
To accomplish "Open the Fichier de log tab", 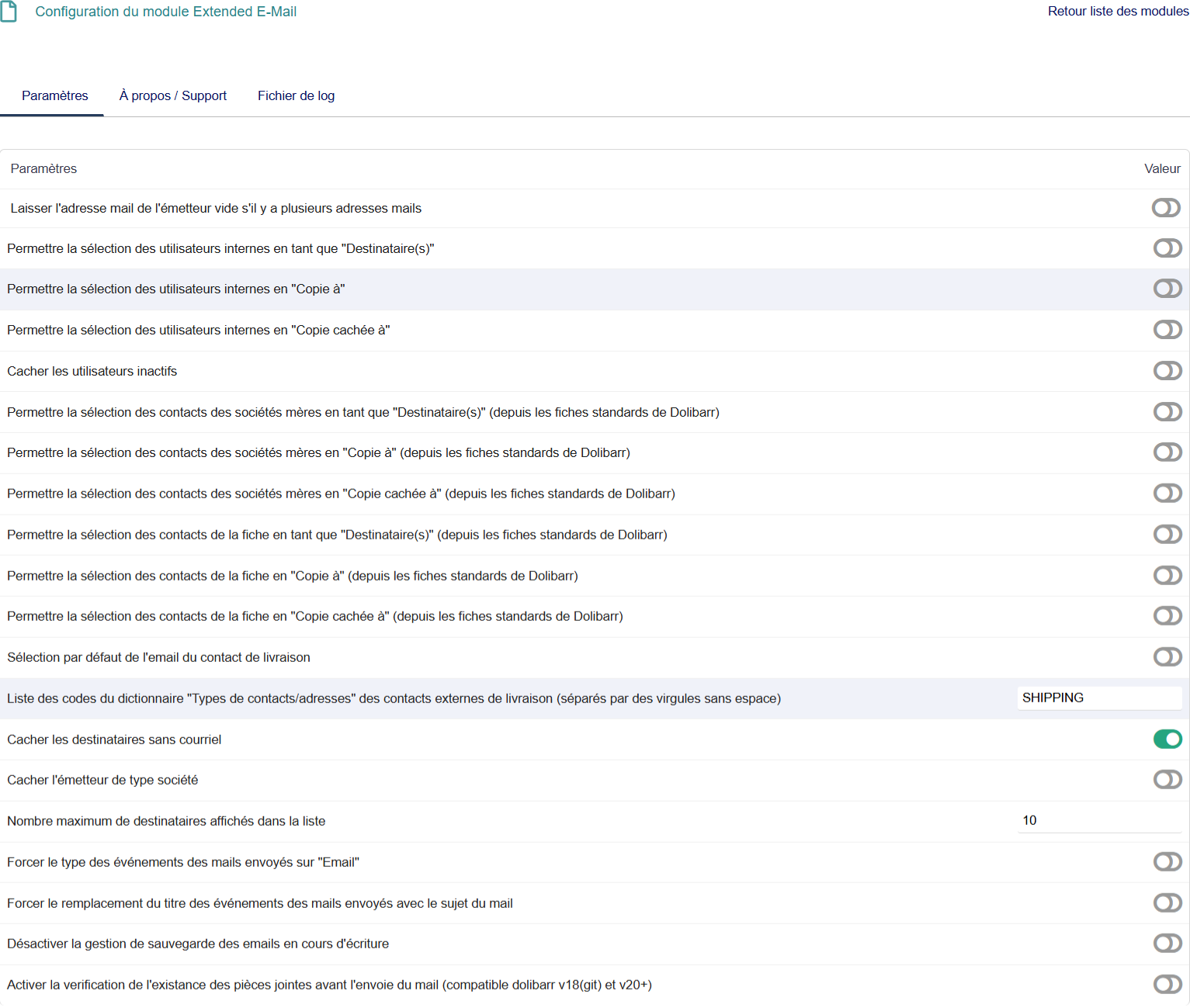I will tap(296, 95).
